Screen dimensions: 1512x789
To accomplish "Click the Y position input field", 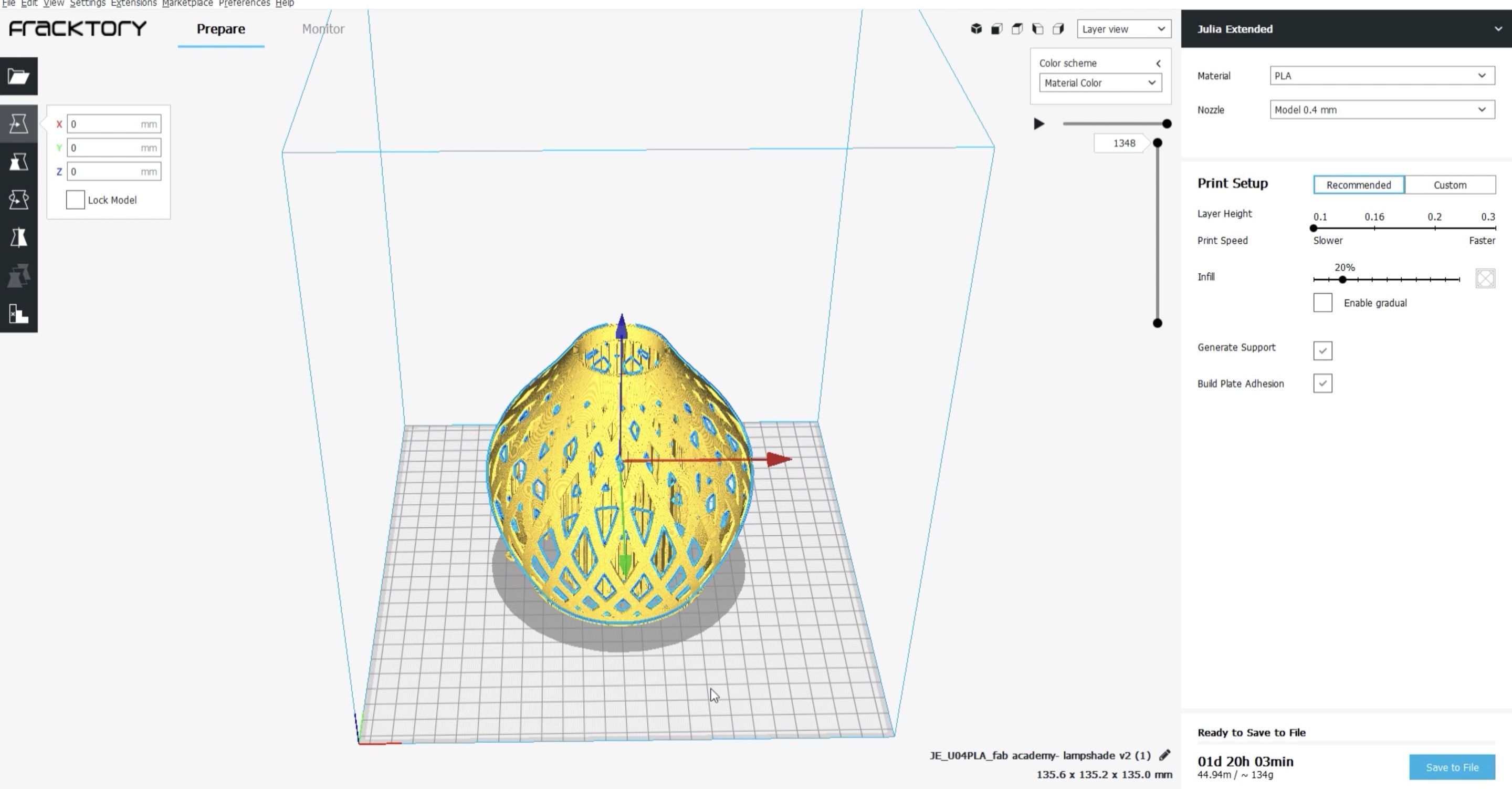I will click(114, 148).
